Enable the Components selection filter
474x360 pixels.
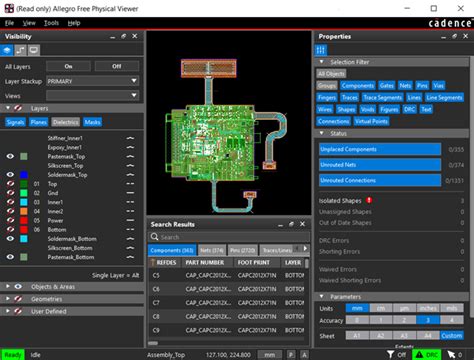tap(358, 86)
